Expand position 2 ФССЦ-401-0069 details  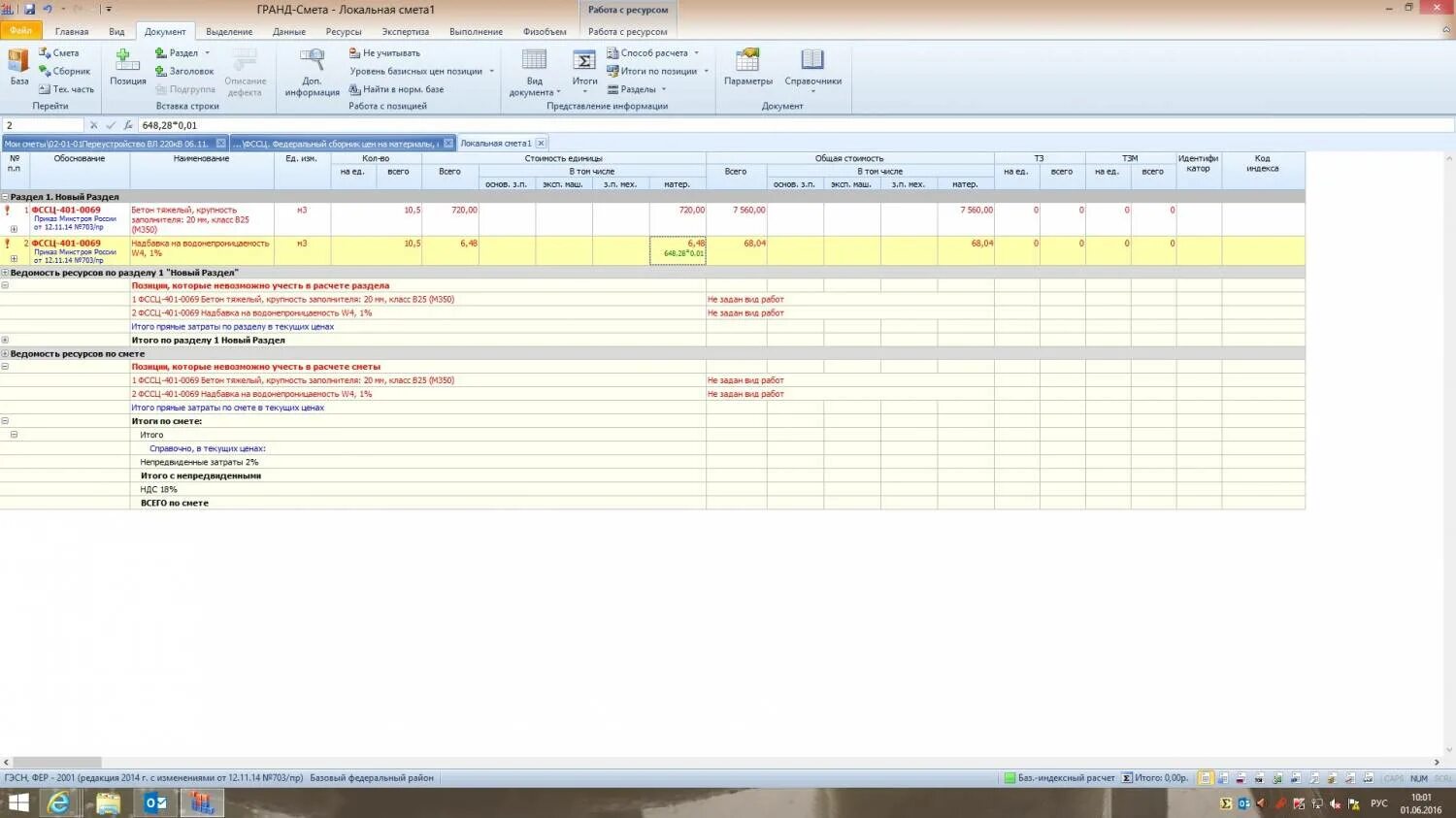14,259
